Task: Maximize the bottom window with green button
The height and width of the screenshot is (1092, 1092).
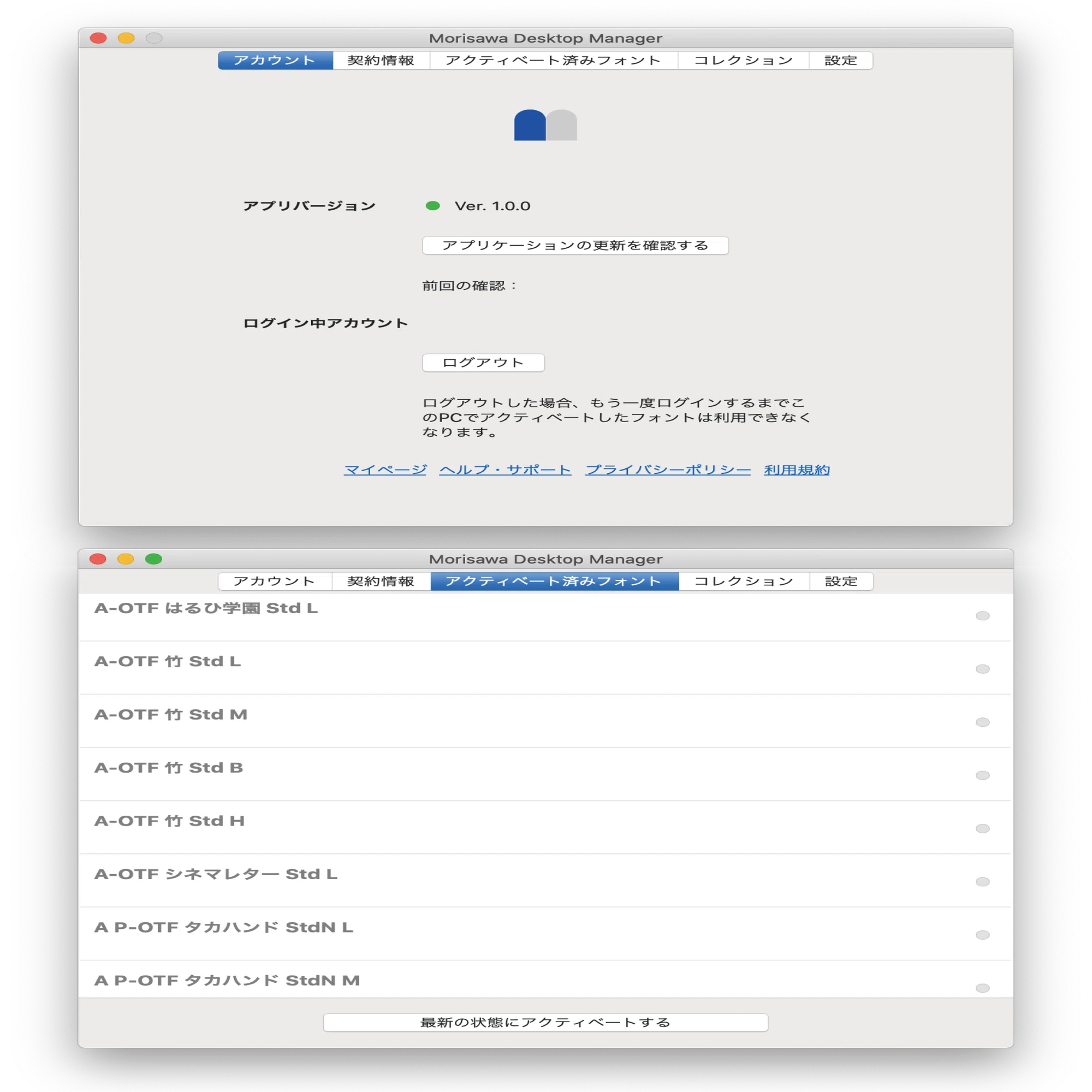Action: coord(154,559)
